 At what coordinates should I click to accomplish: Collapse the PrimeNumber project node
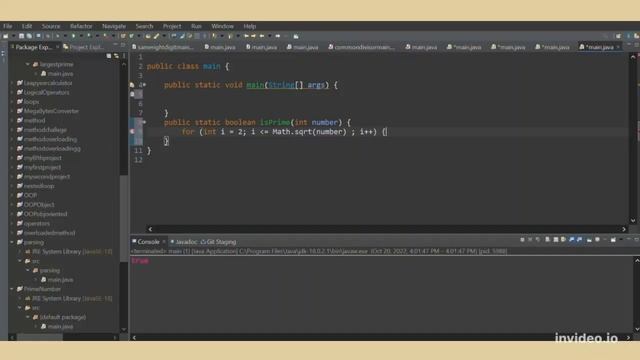[12, 289]
